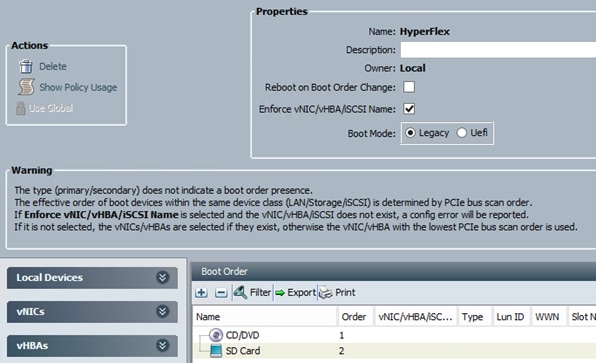This screenshot has height=363, width=596.
Task: Click the Use Global action link
Action: click(x=51, y=108)
